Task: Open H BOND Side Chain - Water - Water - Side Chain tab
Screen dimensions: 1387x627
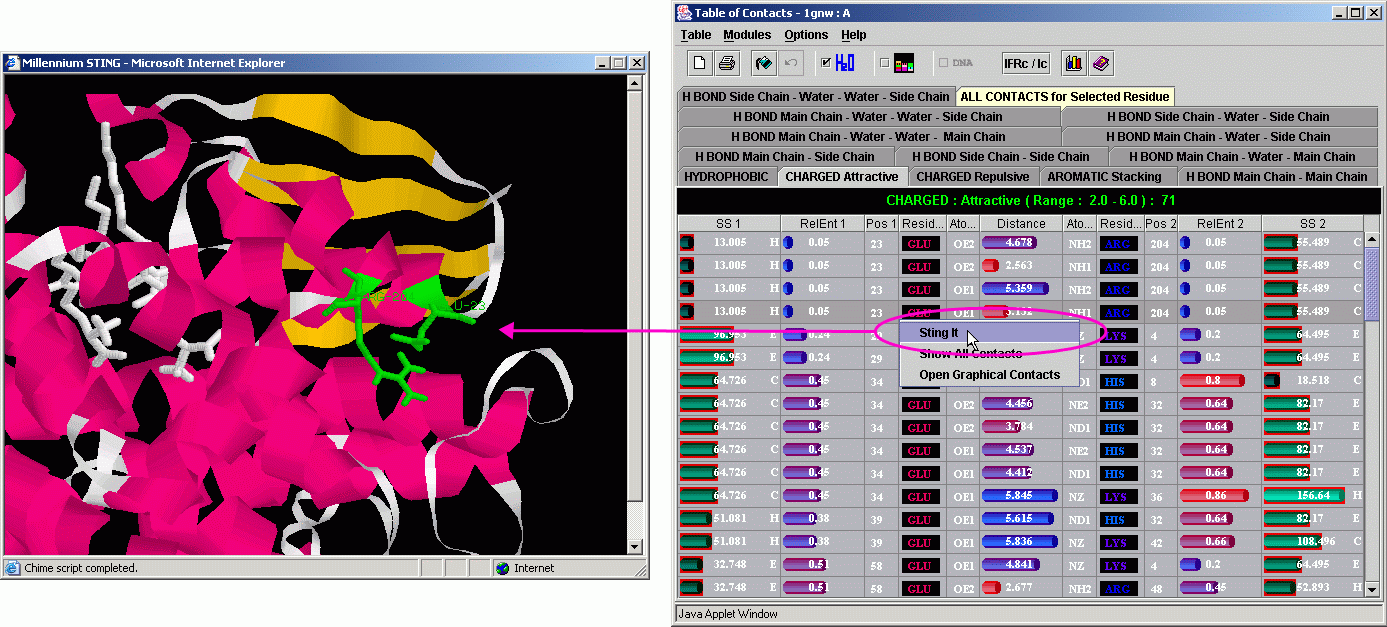Action: 815,97
